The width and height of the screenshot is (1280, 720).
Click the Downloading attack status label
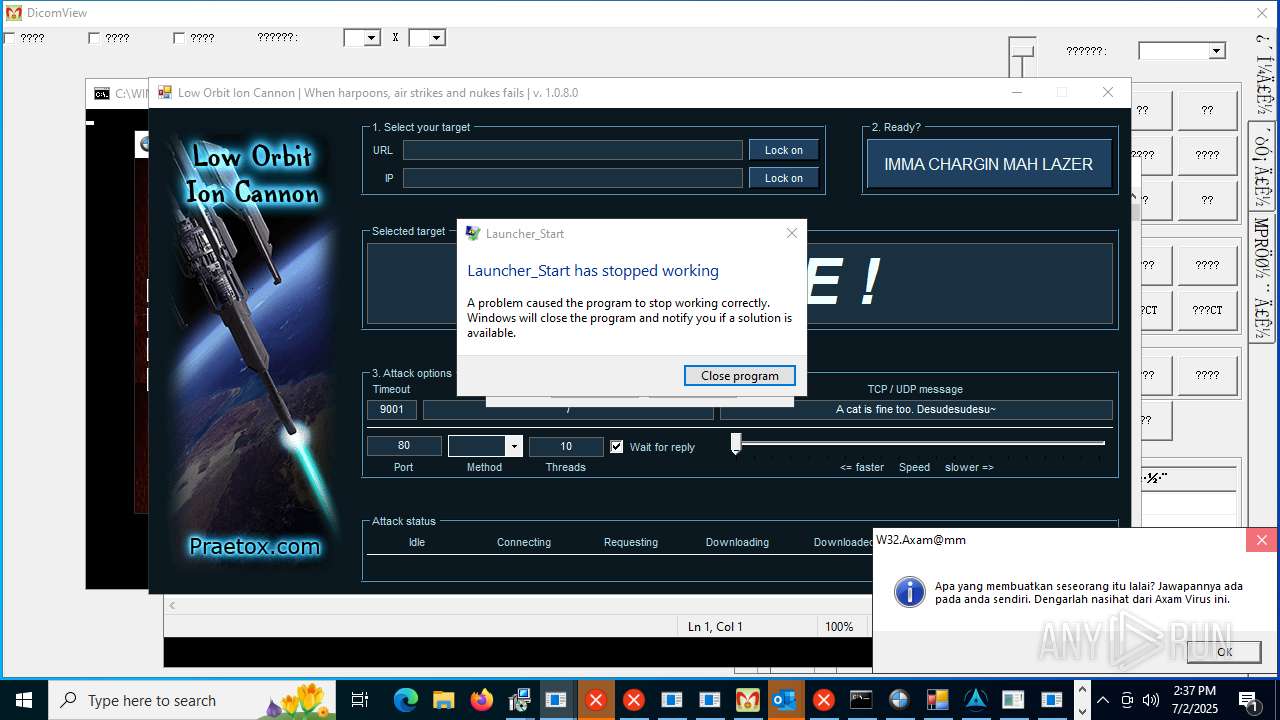[x=737, y=542]
